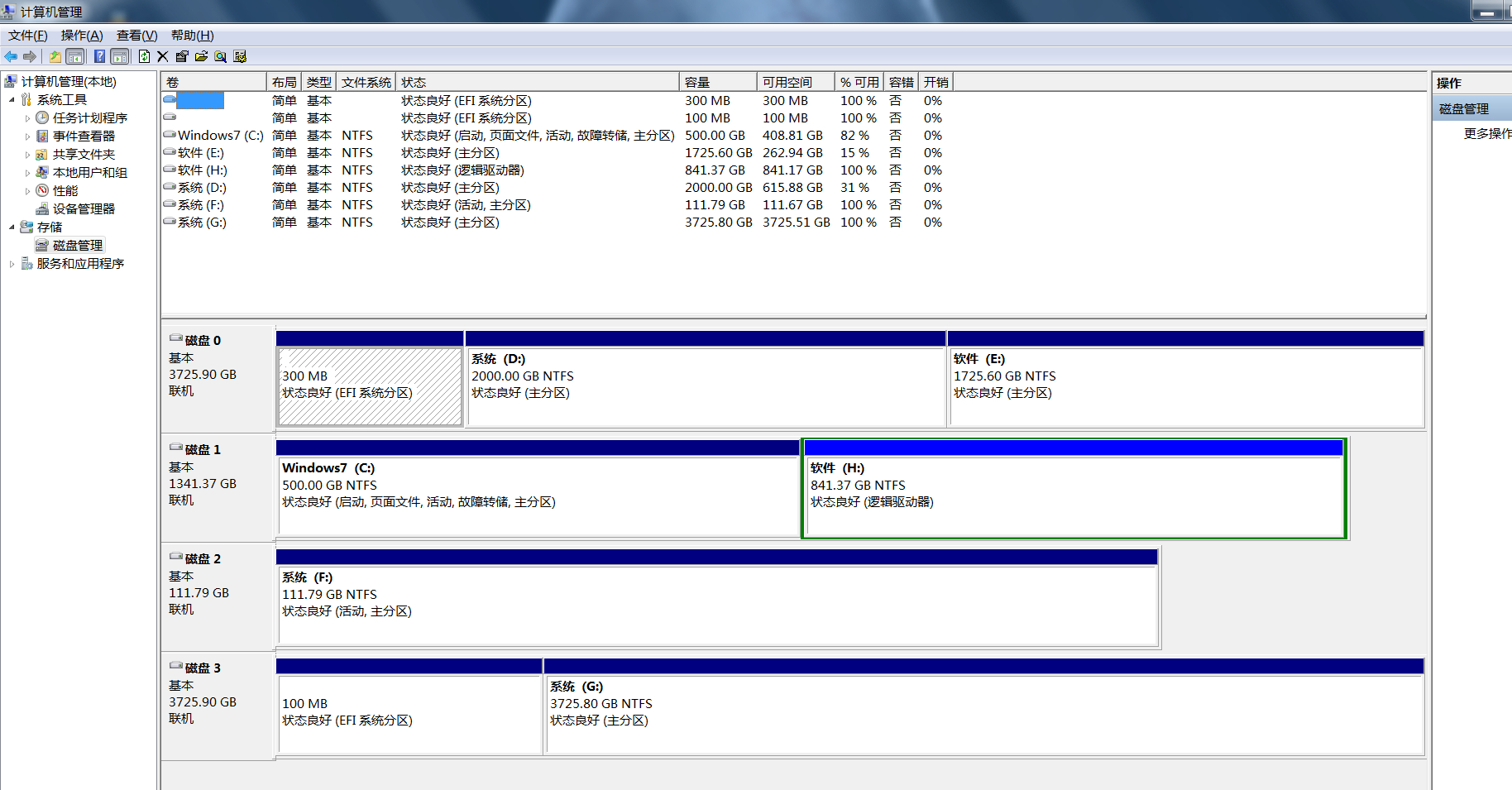1512x790 pixels.
Task: Collapse the 系统工具 tree node
Action: [x=12, y=100]
